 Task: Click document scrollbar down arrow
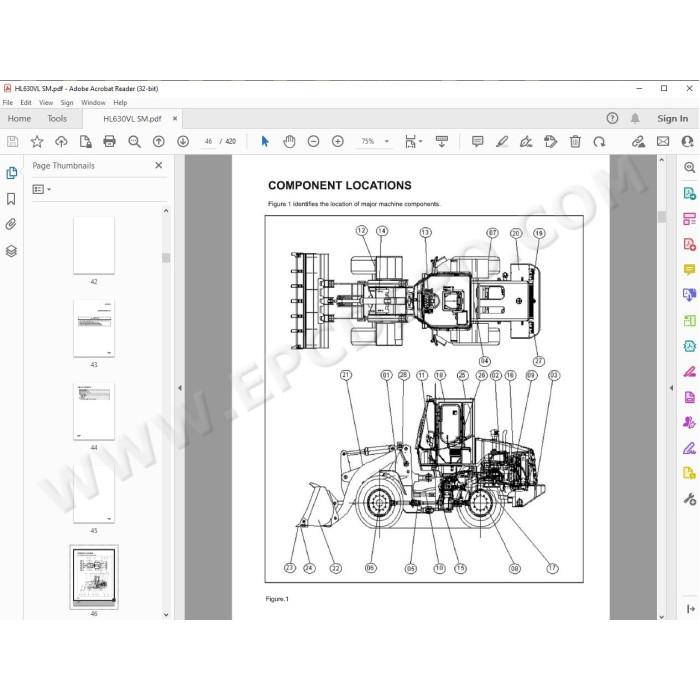point(662,617)
